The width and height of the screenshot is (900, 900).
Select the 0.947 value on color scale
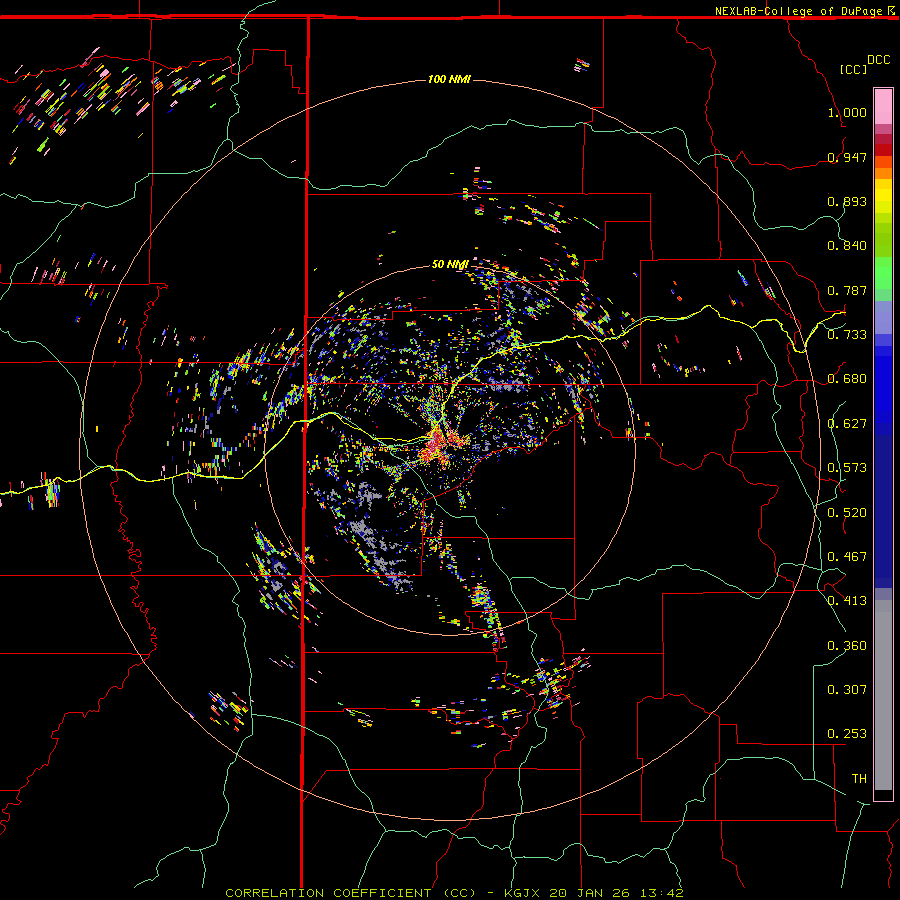tap(847, 157)
